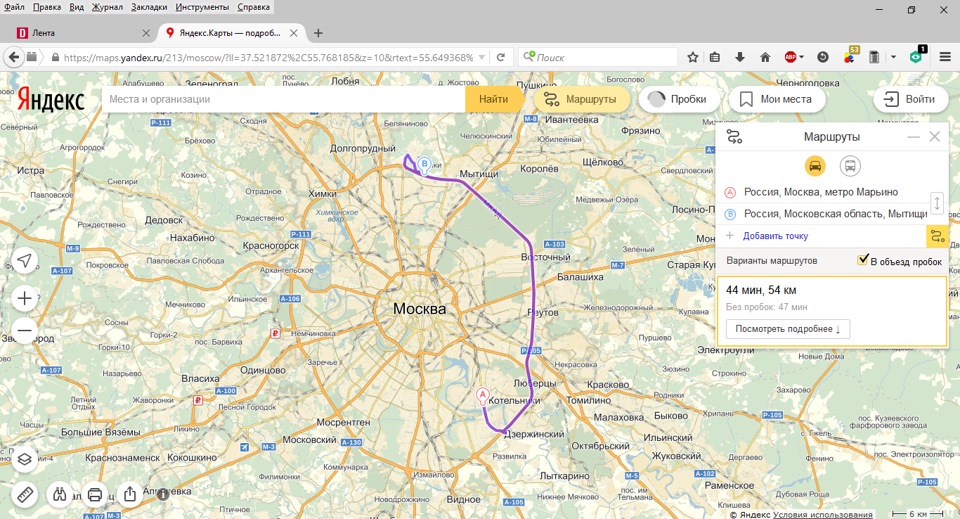Open a new browser tab

(318, 33)
